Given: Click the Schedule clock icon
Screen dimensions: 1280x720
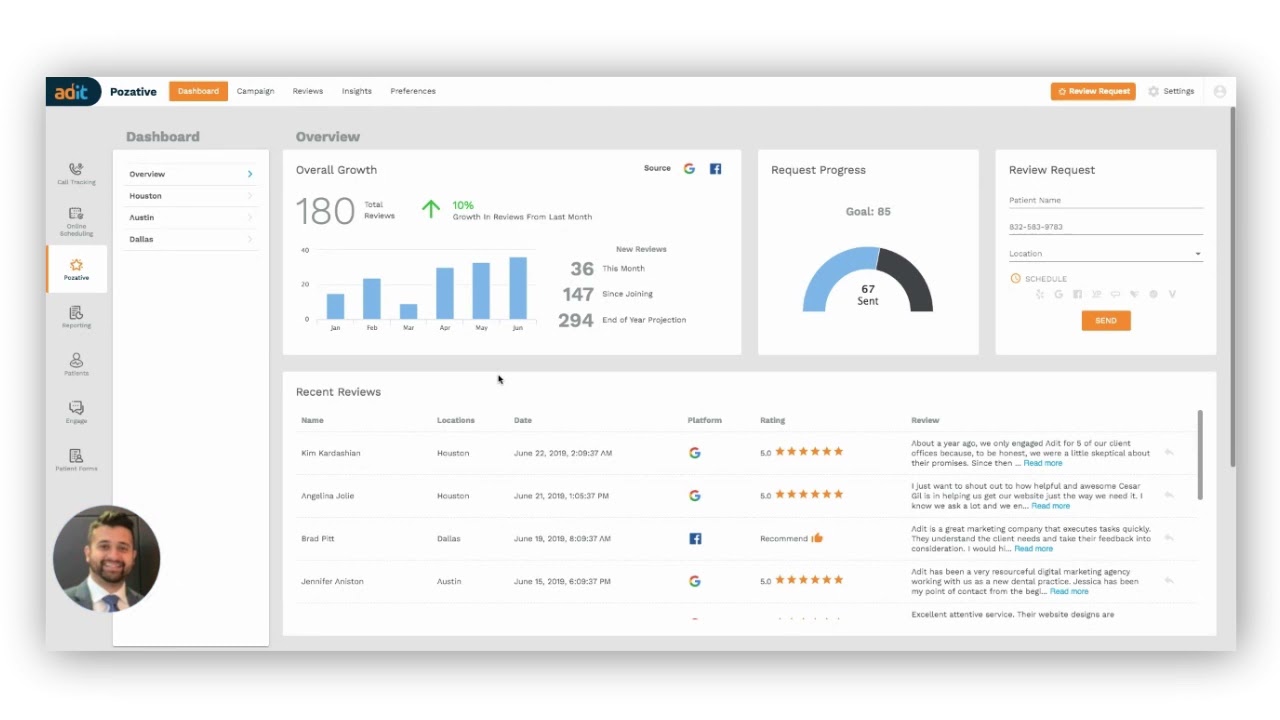Looking at the screenshot, I should coord(1016,279).
